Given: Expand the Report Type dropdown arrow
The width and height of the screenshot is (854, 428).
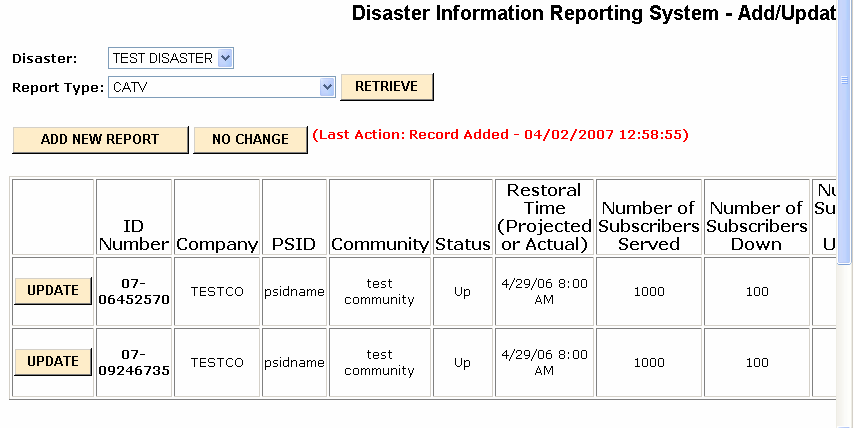Looking at the screenshot, I should point(326,87).
